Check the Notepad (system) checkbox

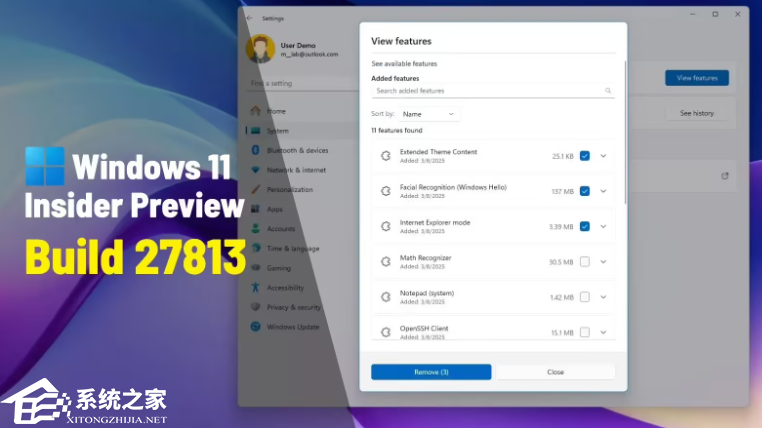[x=585, y=297]
